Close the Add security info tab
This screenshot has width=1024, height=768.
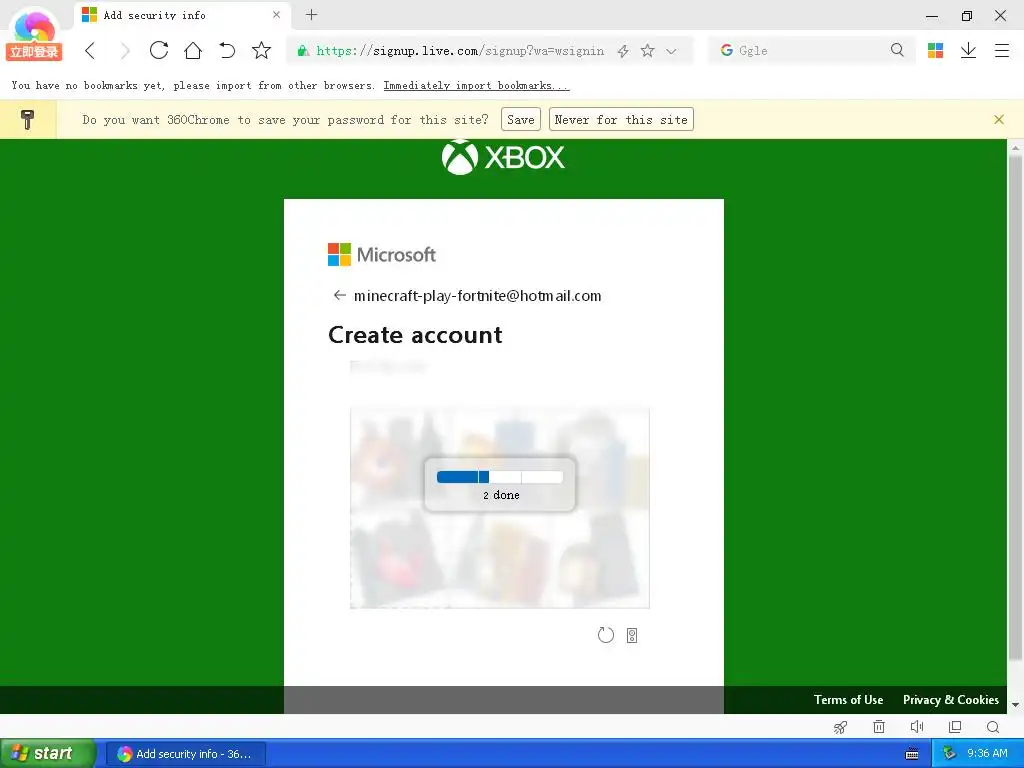coord(276,14)
